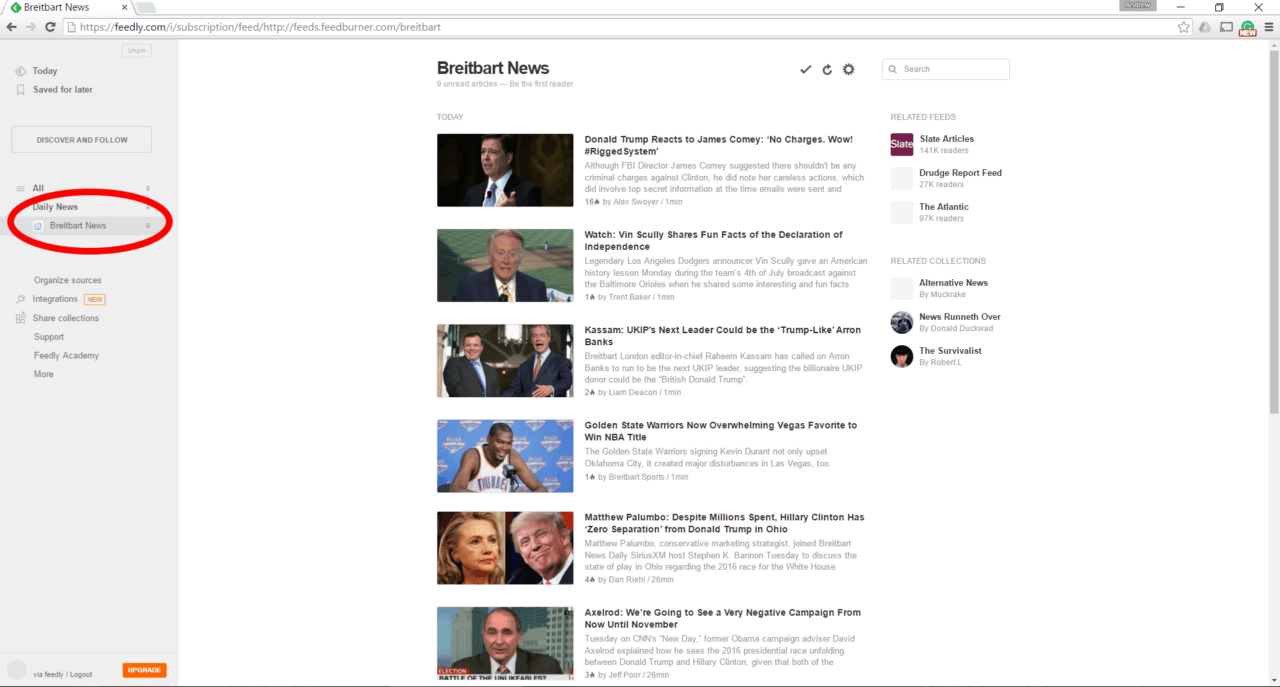This screenshot has width=1280, height=687.
Task: Mark all articles as read checkmark
Action: click(x=805, y=69)
